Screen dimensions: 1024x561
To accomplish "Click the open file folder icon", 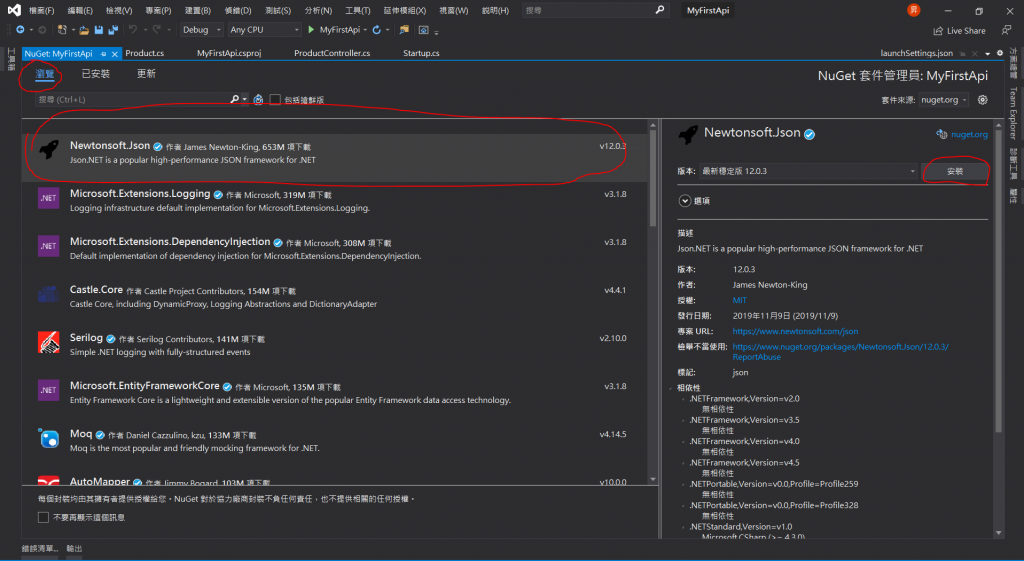I will click(x=84, y=30).
